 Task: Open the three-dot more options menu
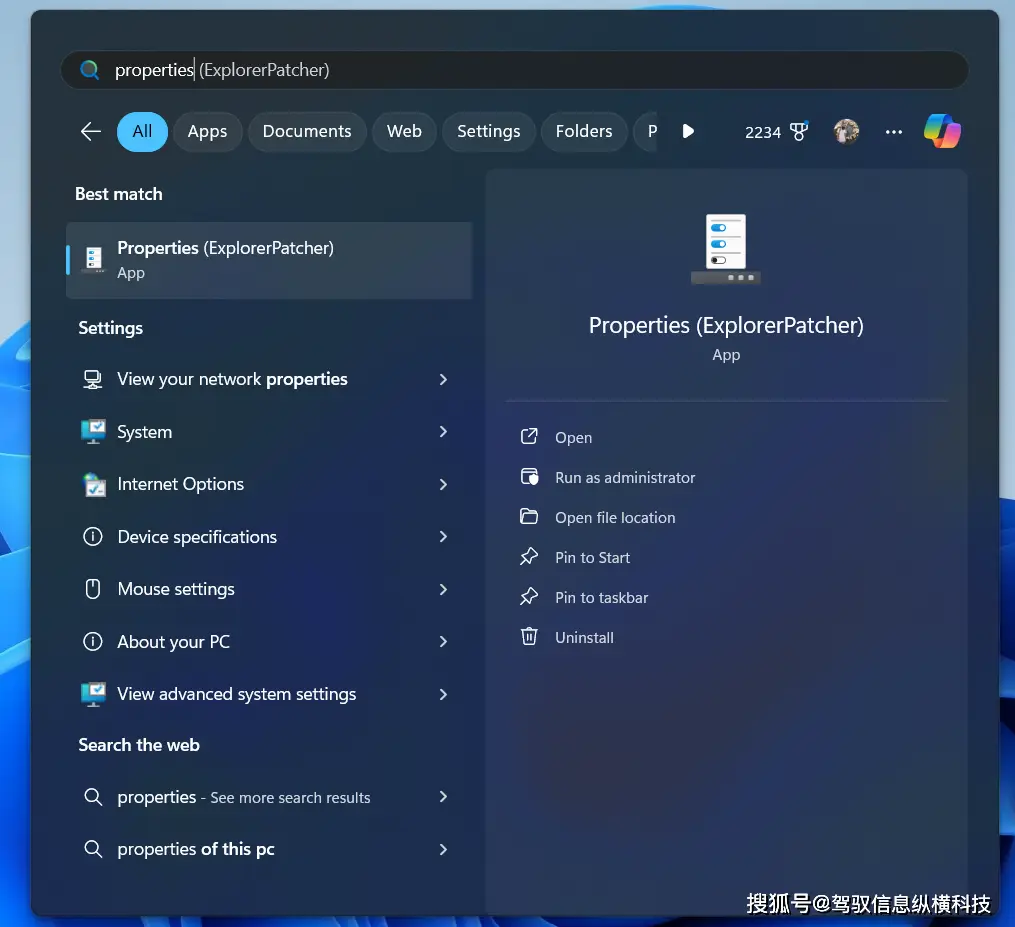click(894, 131)
